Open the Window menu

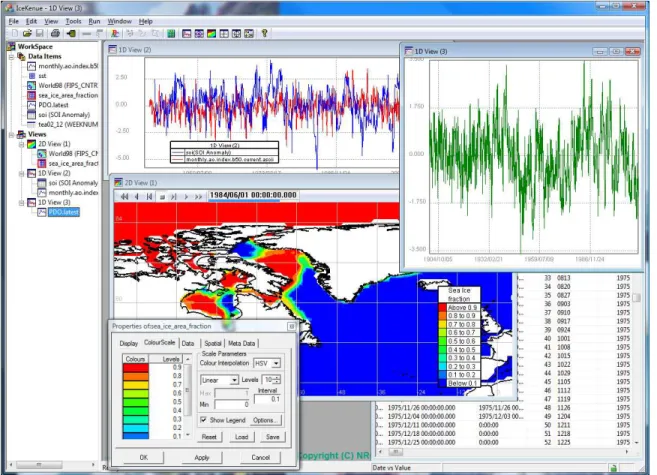(x=119, y=21)
